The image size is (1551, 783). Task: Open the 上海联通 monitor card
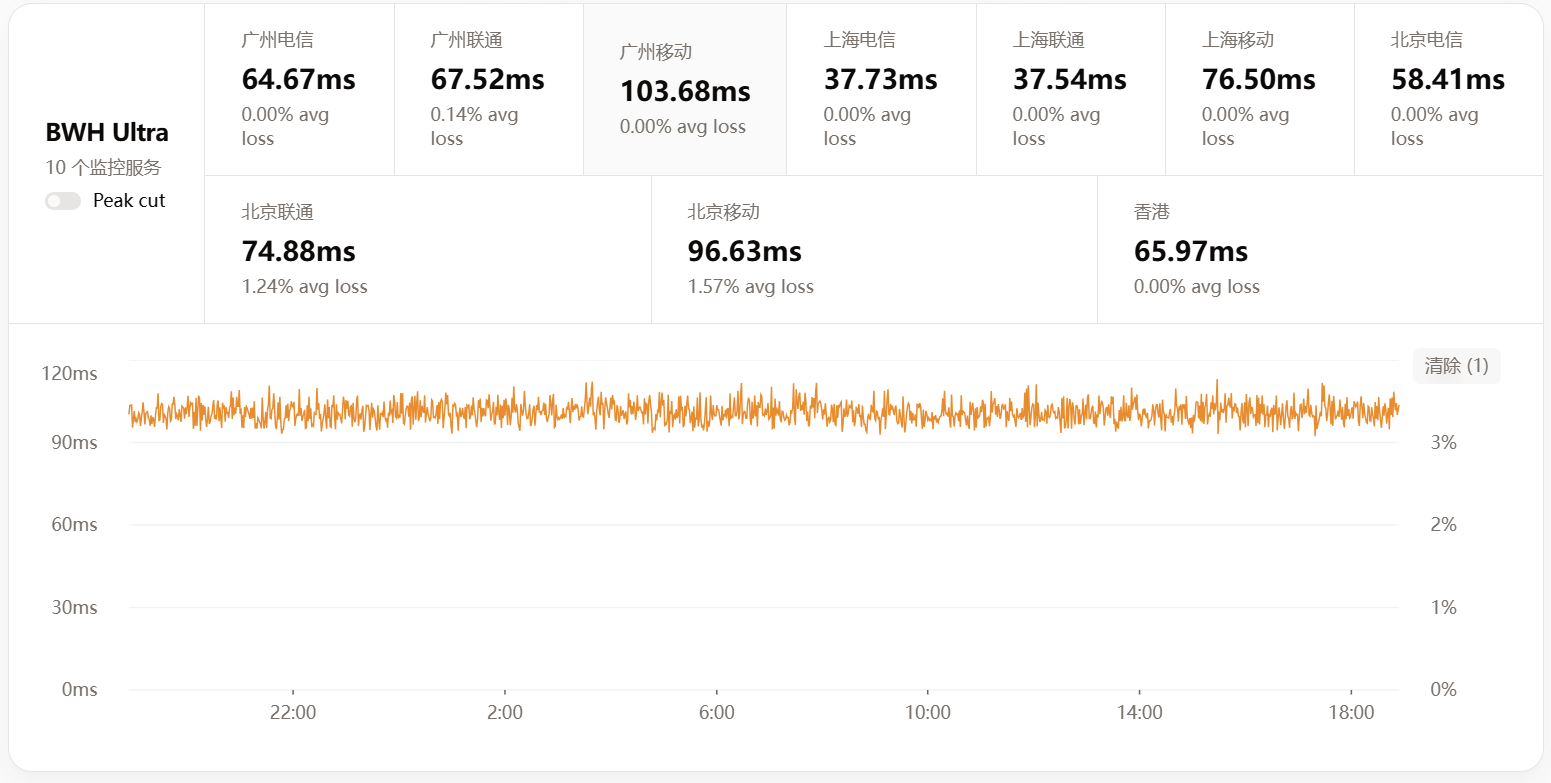1070,90
